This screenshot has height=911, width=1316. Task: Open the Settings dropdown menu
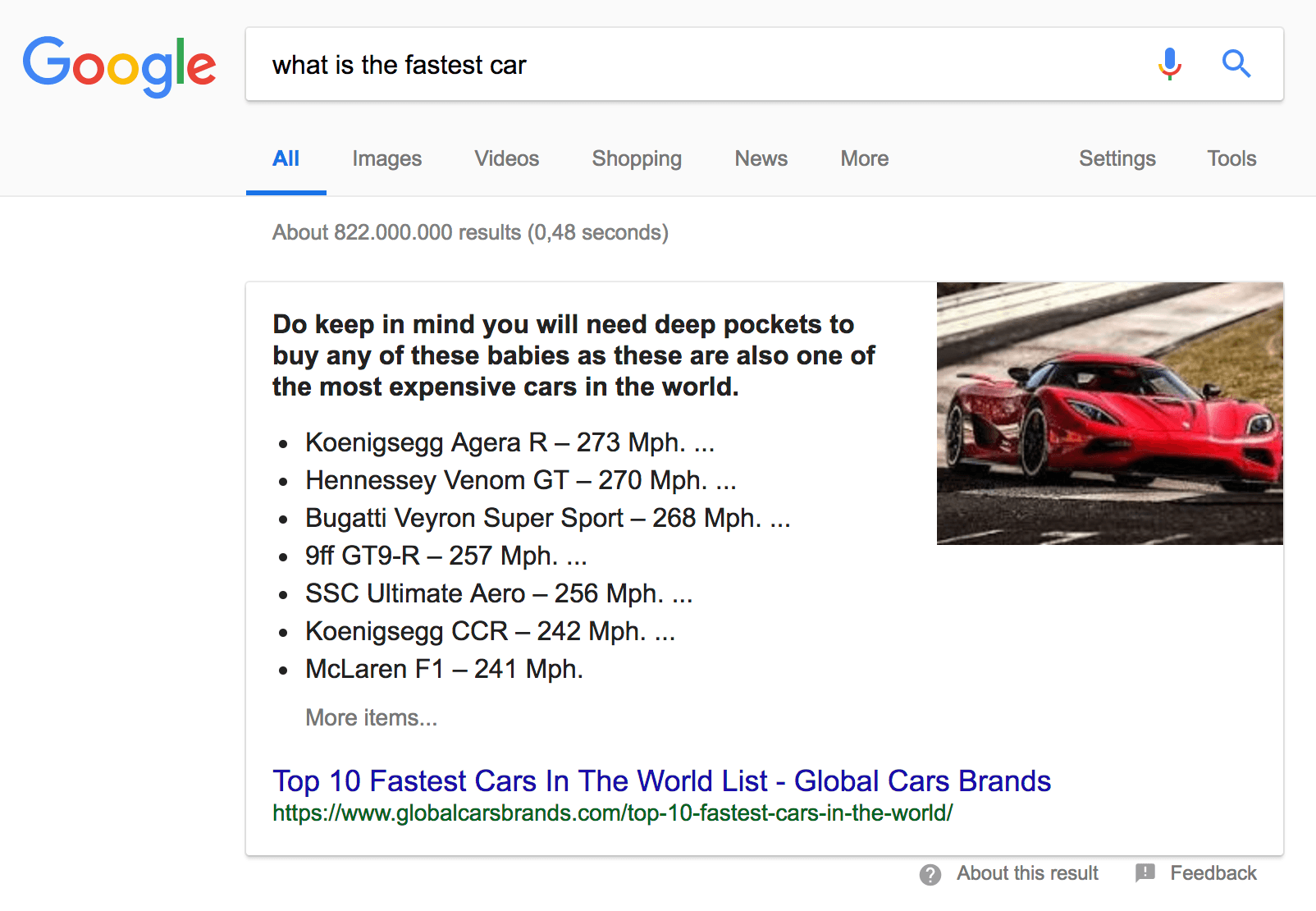point(1117,158)
